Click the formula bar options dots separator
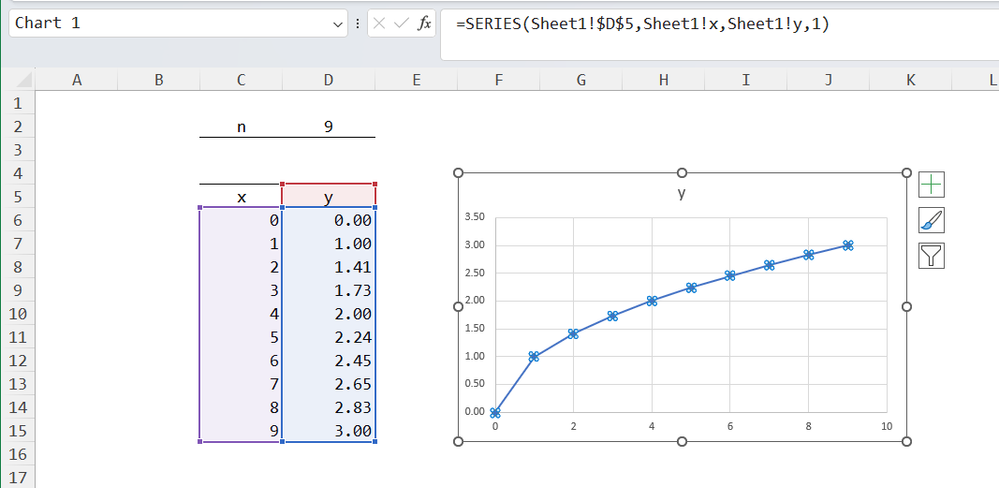The image size is (999, 488). click(357, 24)
